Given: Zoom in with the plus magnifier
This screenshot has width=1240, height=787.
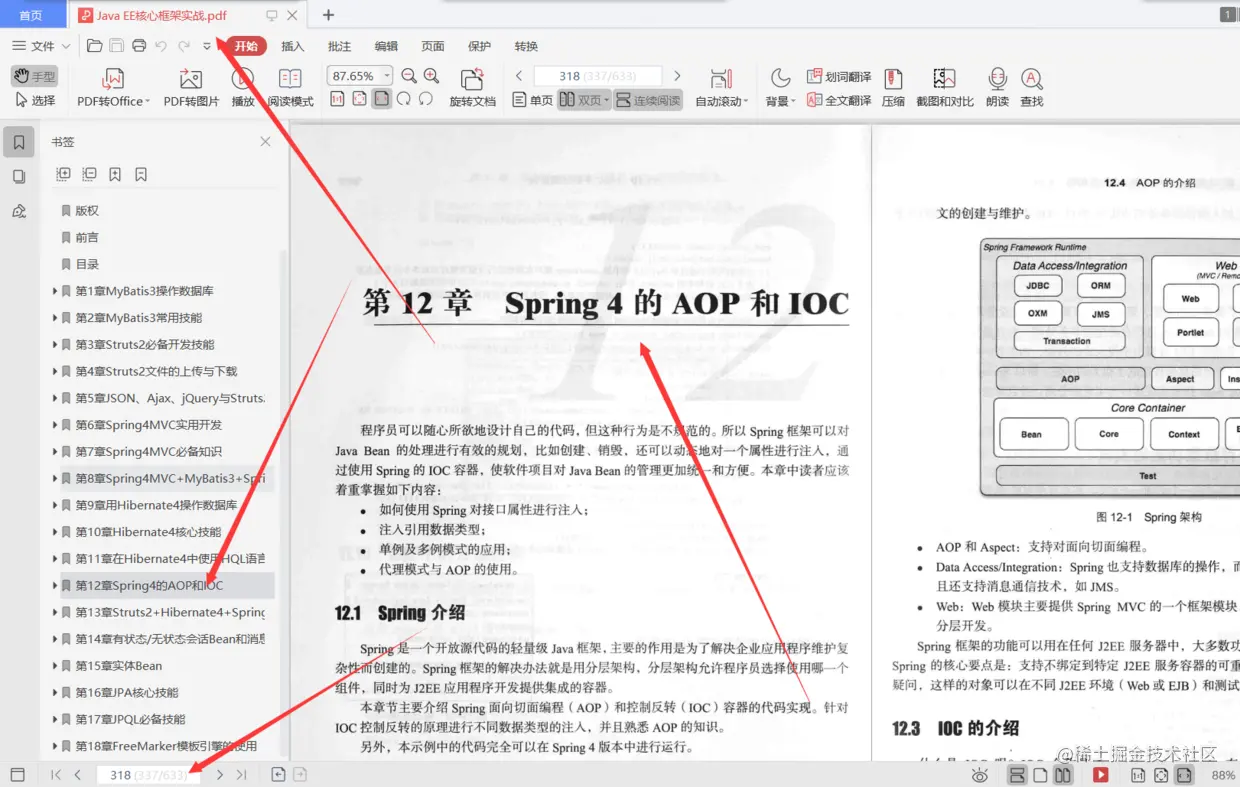Looking at the screenshot, I should tap(431, 76).
